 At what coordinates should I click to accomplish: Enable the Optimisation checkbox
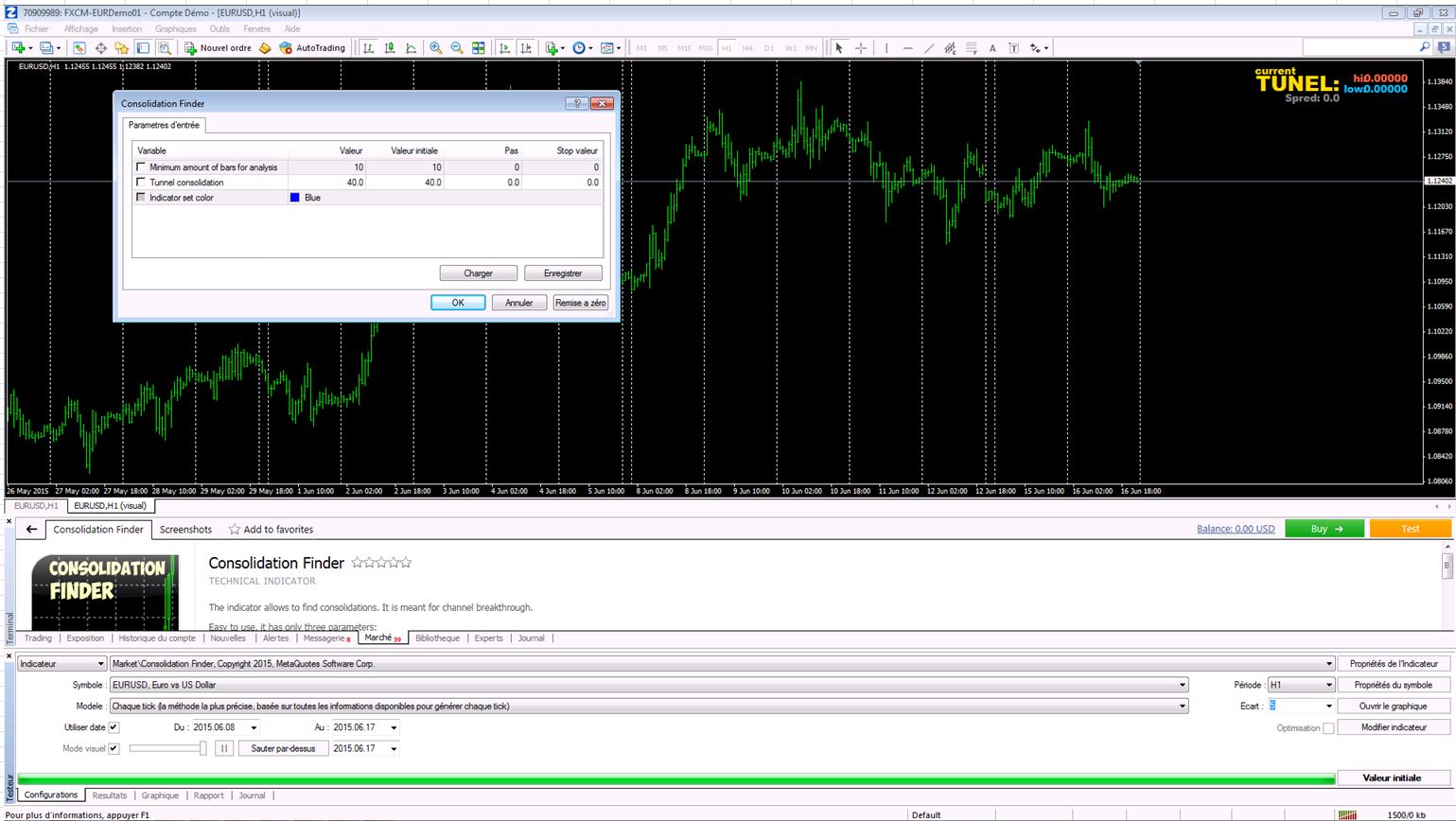[x=1328, y=728]
